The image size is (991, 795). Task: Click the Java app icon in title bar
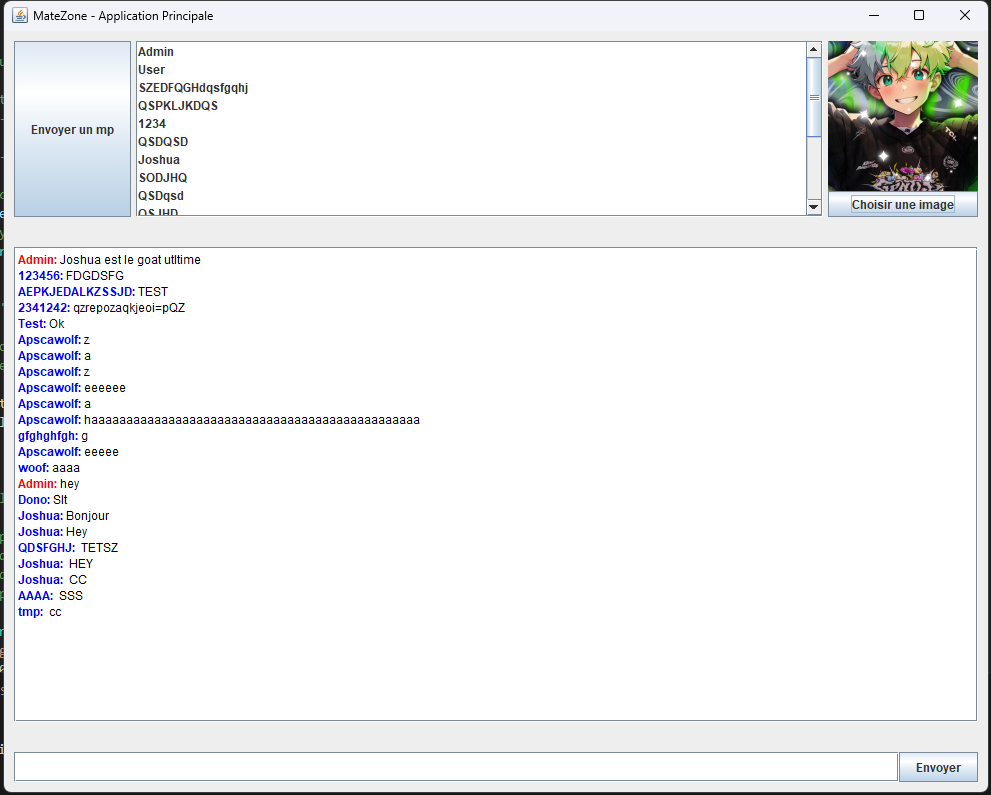19,16
